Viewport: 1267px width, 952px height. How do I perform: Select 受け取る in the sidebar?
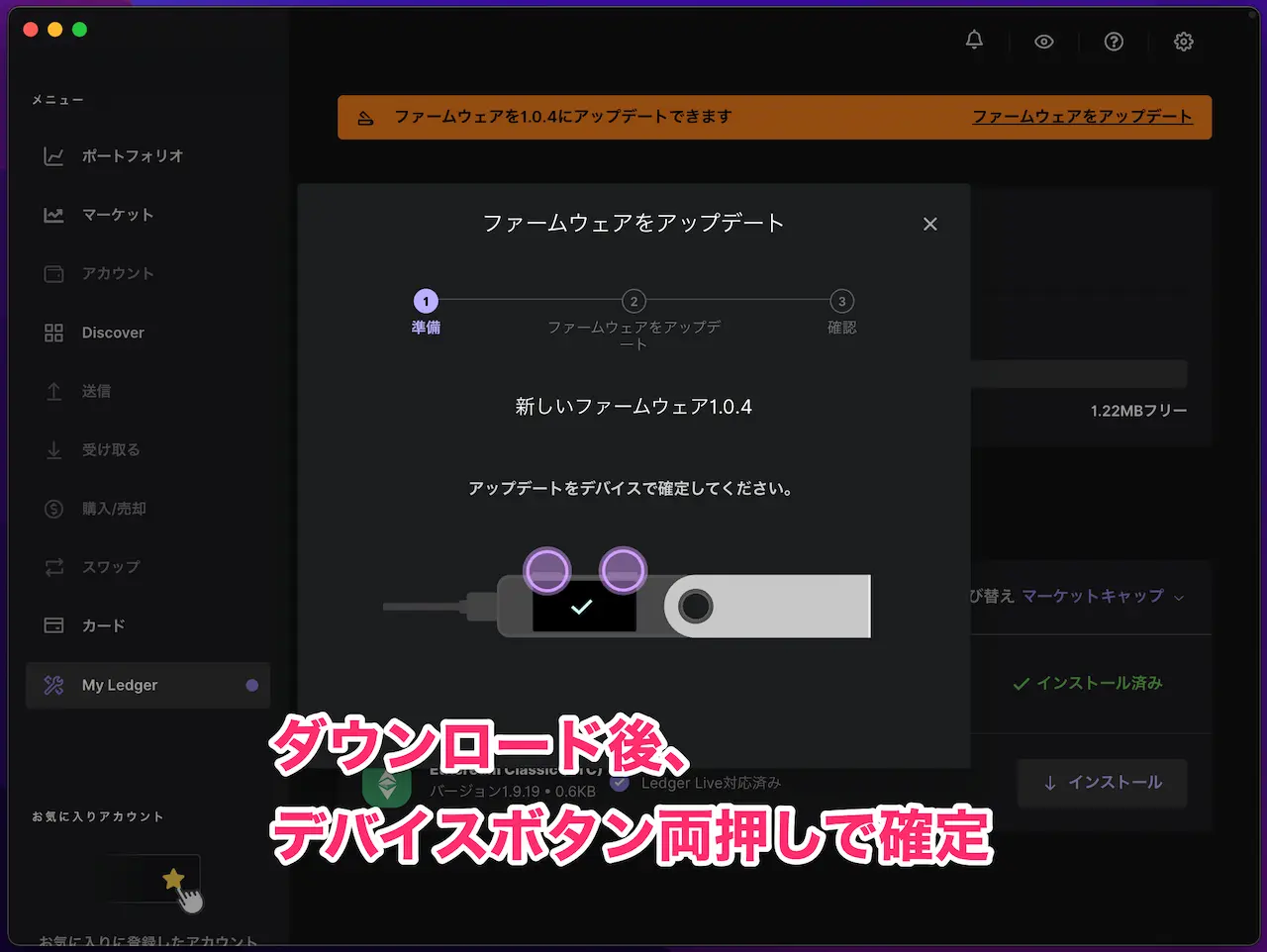111,449
